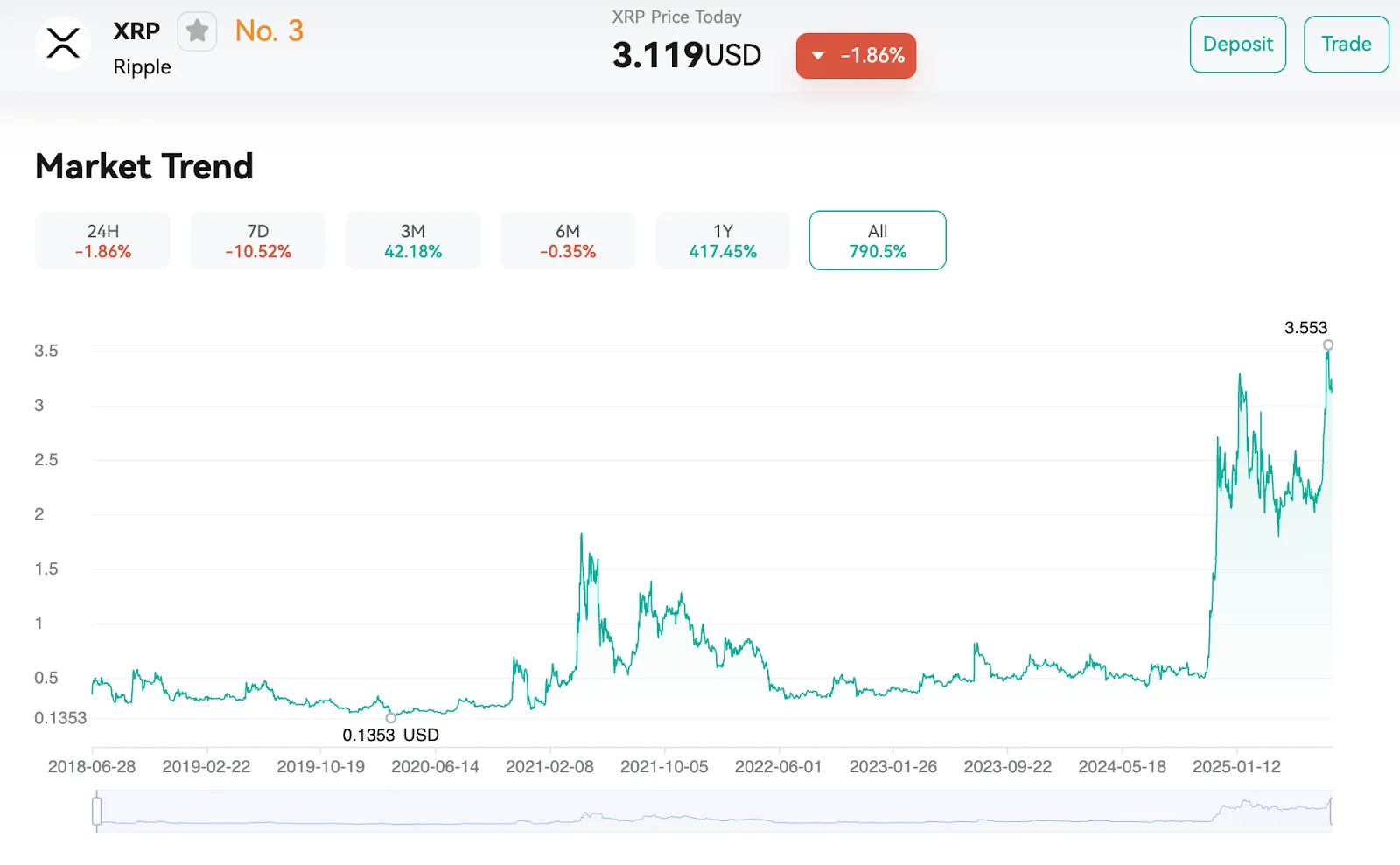Viewport: 1400px width, 865px height.
Task: Click the 2018-06-28 date axis label
Action: pos(92,767)
